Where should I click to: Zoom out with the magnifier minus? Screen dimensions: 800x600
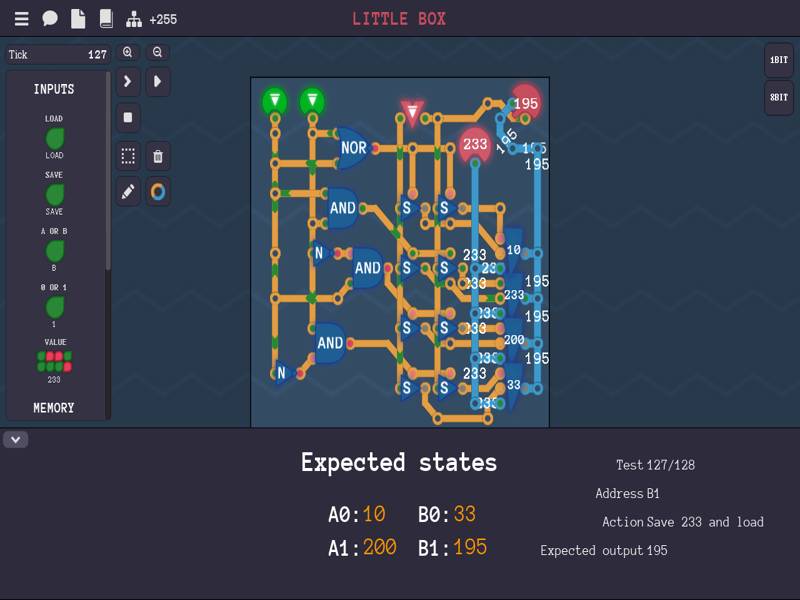(x=158, y=52)
